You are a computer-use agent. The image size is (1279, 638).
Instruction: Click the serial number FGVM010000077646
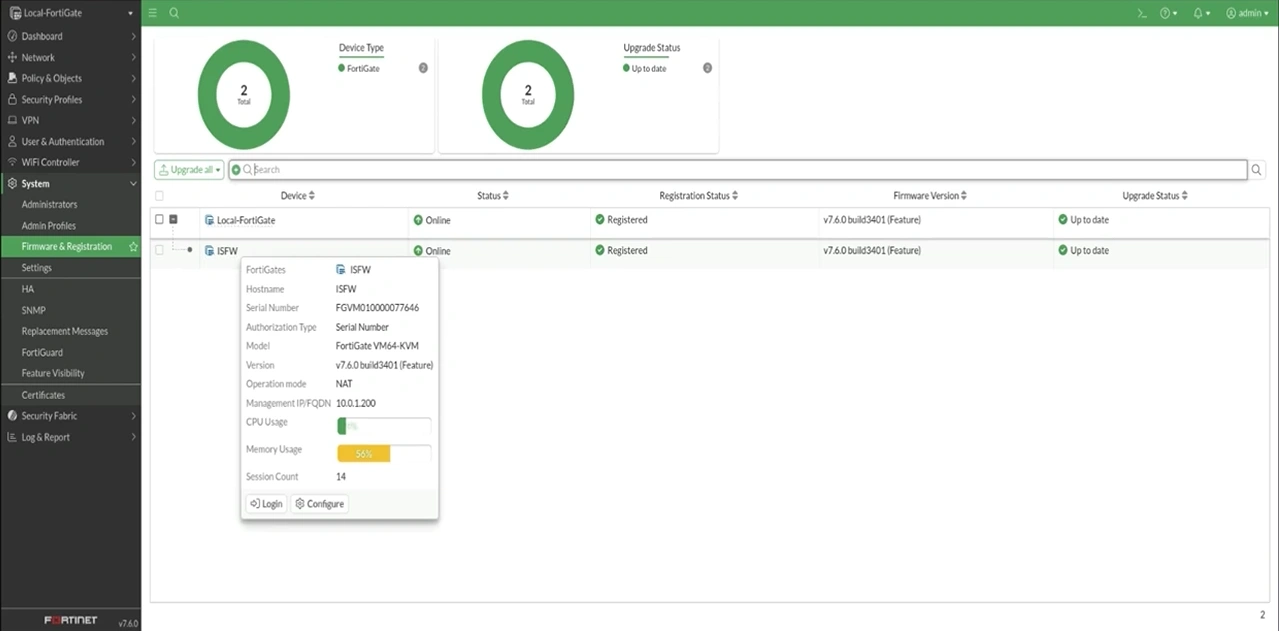[378, 308]
